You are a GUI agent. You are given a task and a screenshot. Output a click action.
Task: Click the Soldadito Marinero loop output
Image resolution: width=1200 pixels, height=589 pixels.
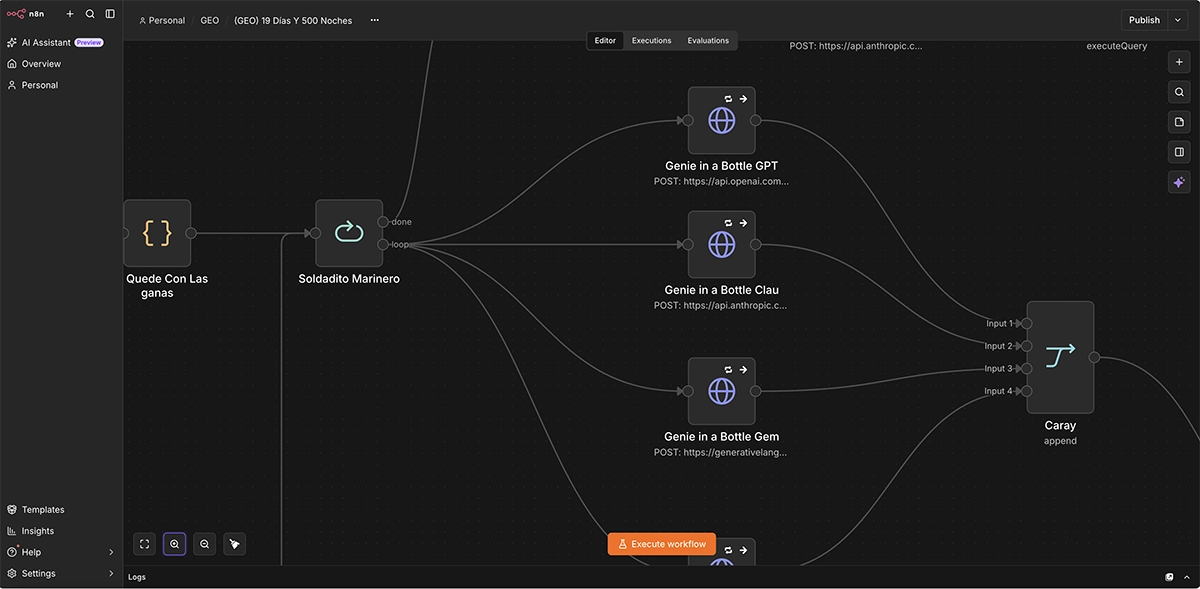coord(383,244)
